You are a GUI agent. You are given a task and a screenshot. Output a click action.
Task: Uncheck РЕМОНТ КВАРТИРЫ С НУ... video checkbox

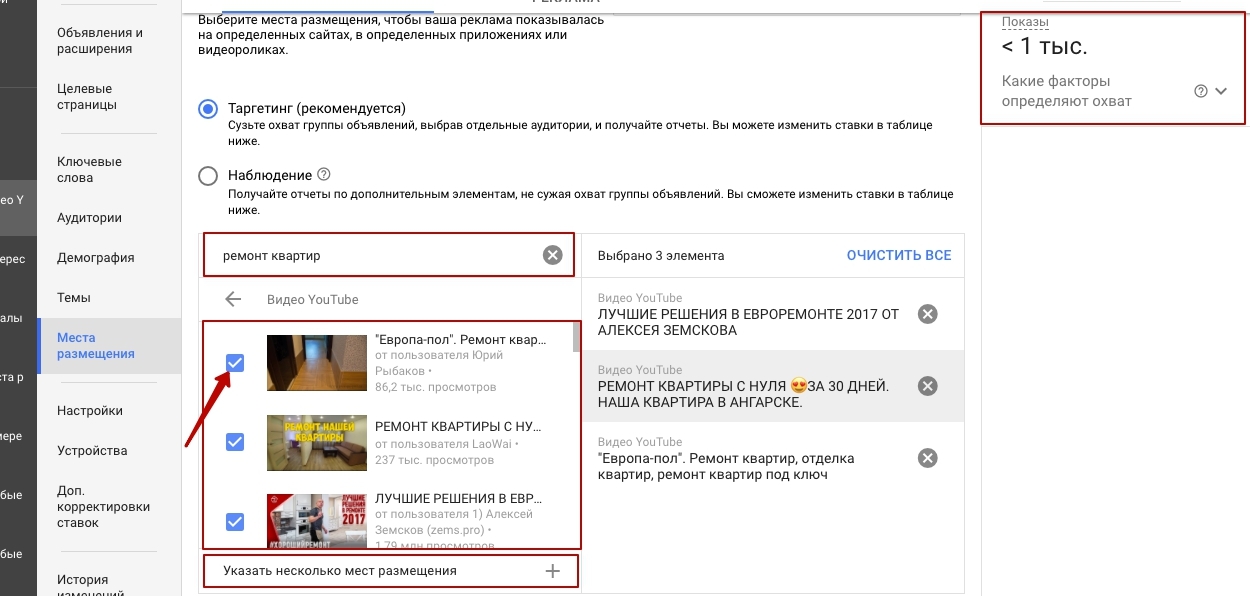coord(235,442)
